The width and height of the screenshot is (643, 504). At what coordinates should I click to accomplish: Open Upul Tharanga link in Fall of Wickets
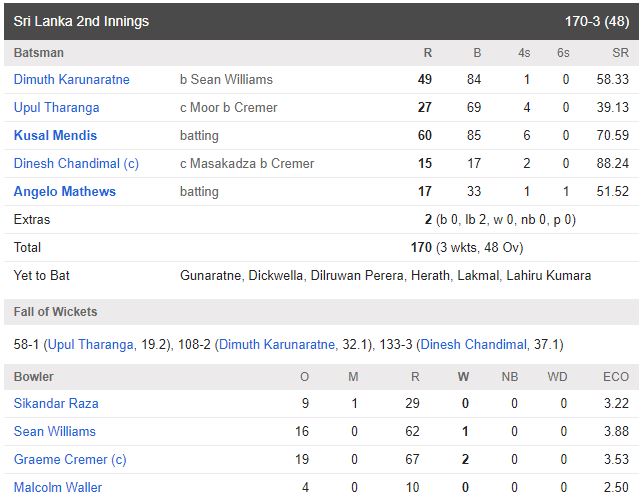[x=91, y=344]
